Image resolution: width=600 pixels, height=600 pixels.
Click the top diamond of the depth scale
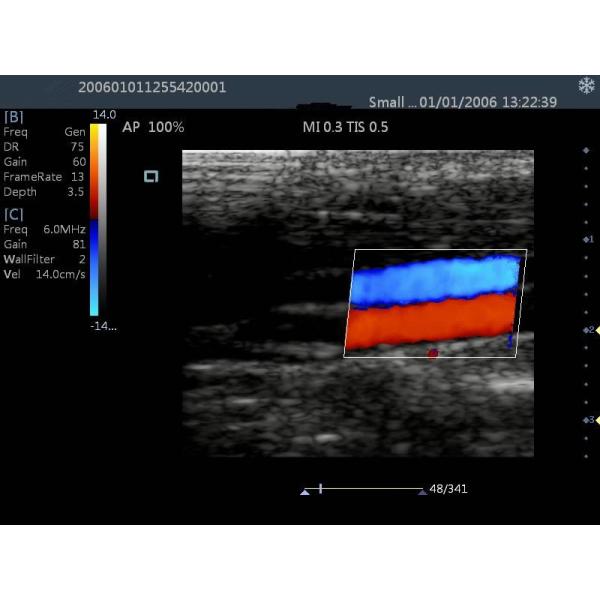pyautogui.click(x=586, y=150)
